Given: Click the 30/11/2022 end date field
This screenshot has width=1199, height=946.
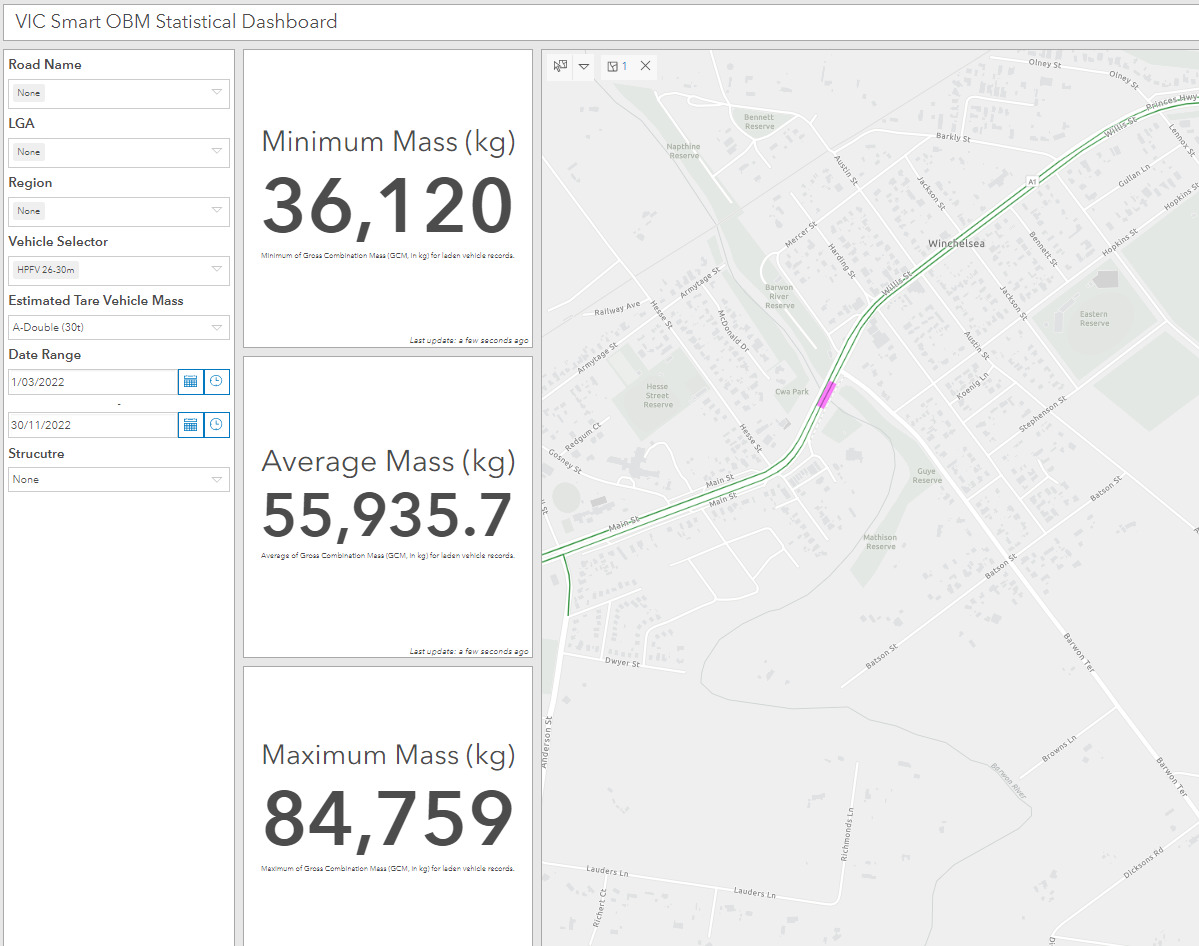Looking at the screenshot, I should pyautogui.click(x=92, y=425).
